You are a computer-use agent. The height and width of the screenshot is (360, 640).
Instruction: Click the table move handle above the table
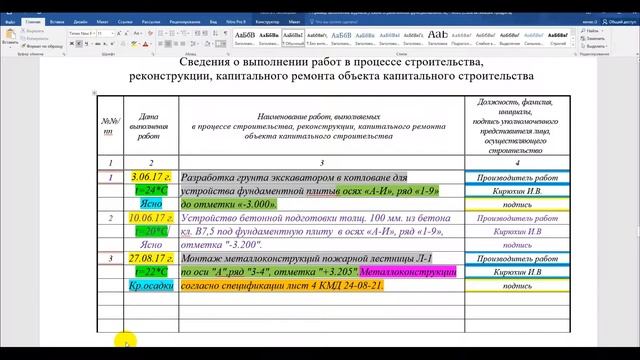(94, 93)
